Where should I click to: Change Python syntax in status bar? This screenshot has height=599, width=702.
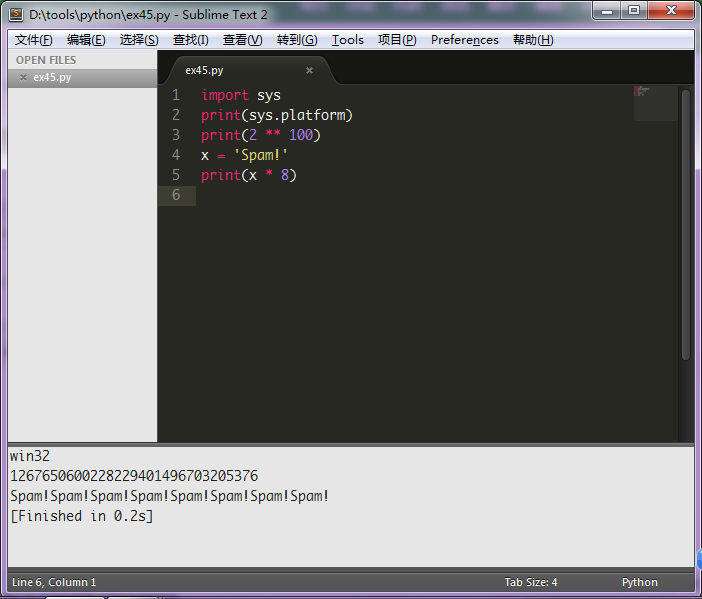click(639, 582)
